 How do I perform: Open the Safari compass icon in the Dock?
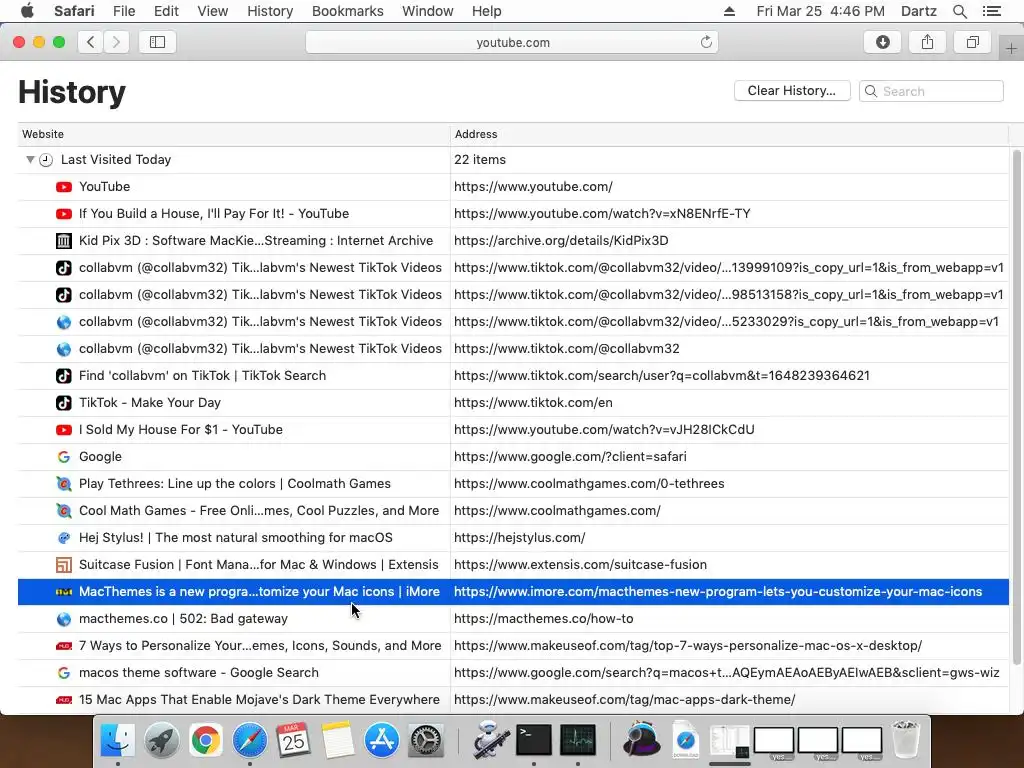(249, 740)
